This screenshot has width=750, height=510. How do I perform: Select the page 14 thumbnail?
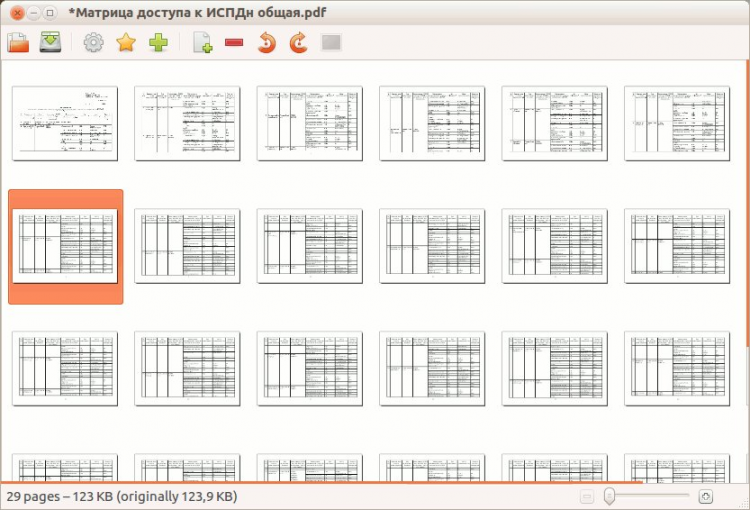[187, 368]
